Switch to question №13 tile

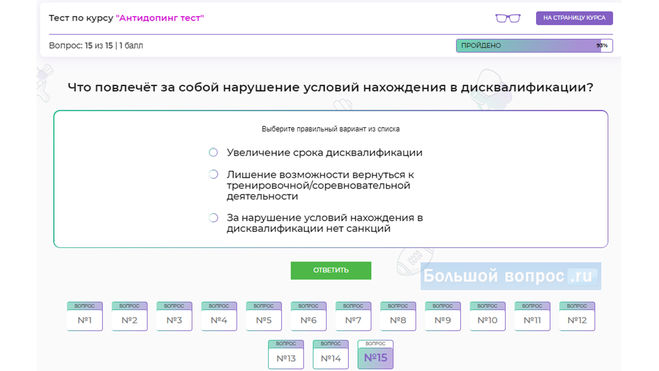click(x=286, y=355)
